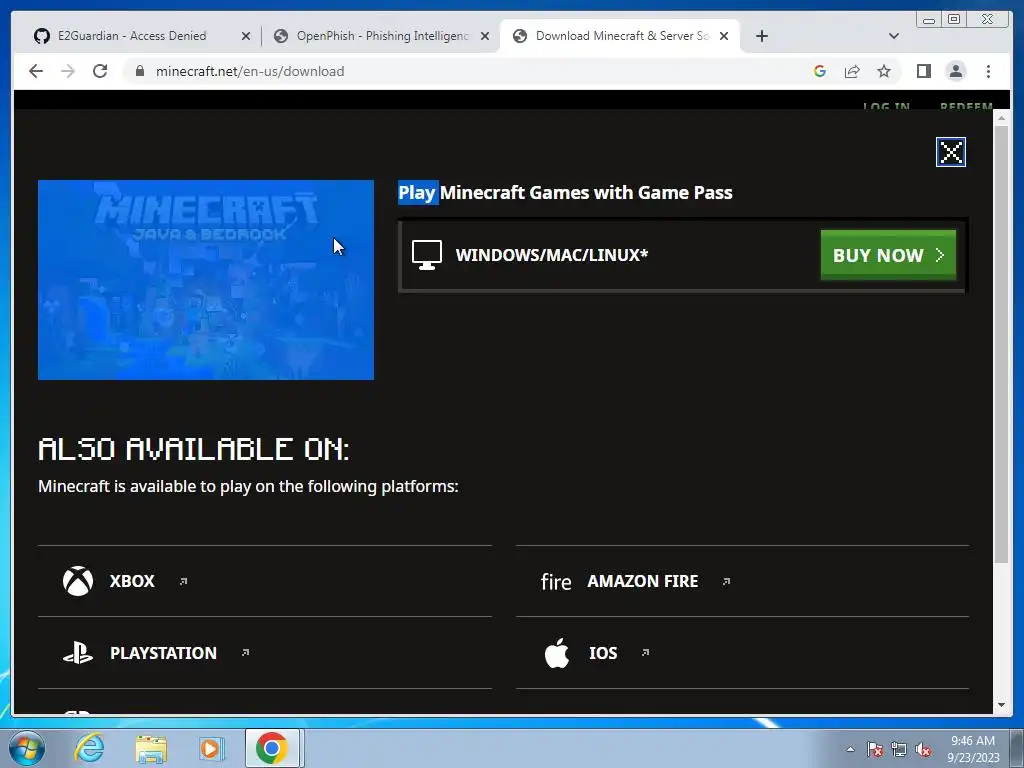Click the external link arrow next to IOS
The height and width of the screenshot is (768, 1024).
tap(645, 652)
